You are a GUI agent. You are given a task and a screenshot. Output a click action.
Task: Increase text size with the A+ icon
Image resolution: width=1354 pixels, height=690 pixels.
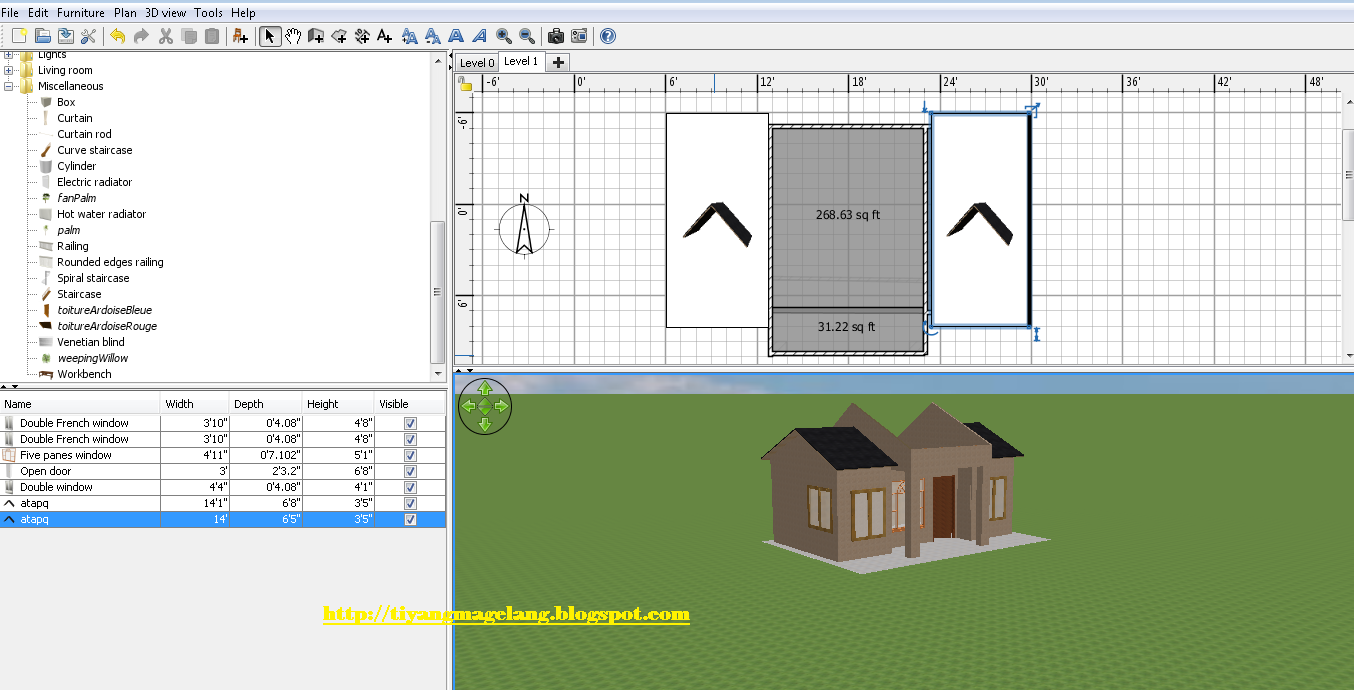[409, 36]
